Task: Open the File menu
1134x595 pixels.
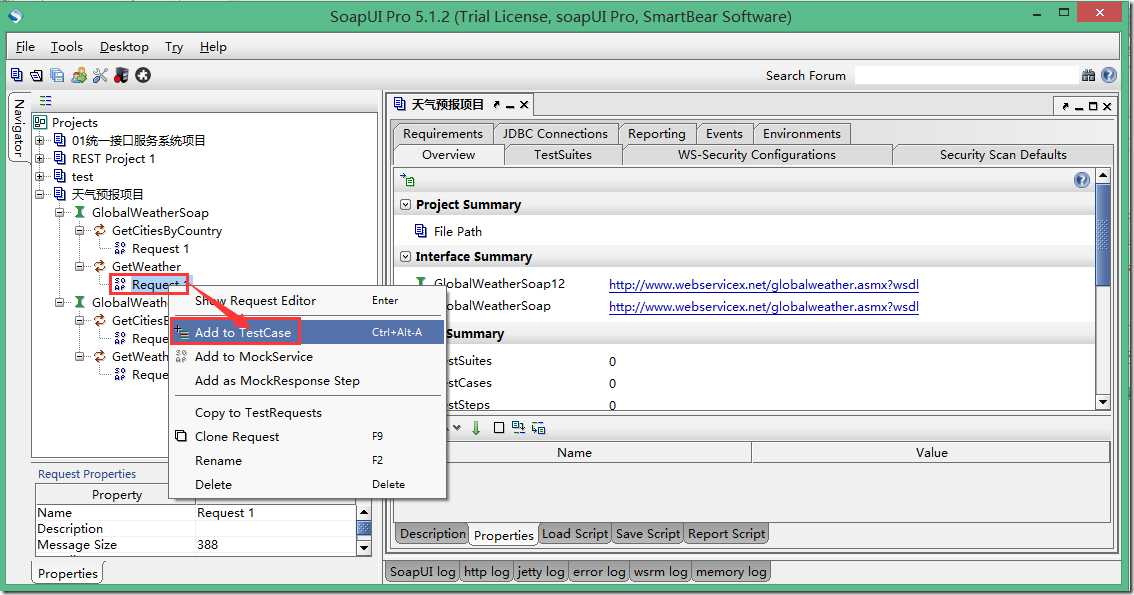Action: [x=25, y=46]
